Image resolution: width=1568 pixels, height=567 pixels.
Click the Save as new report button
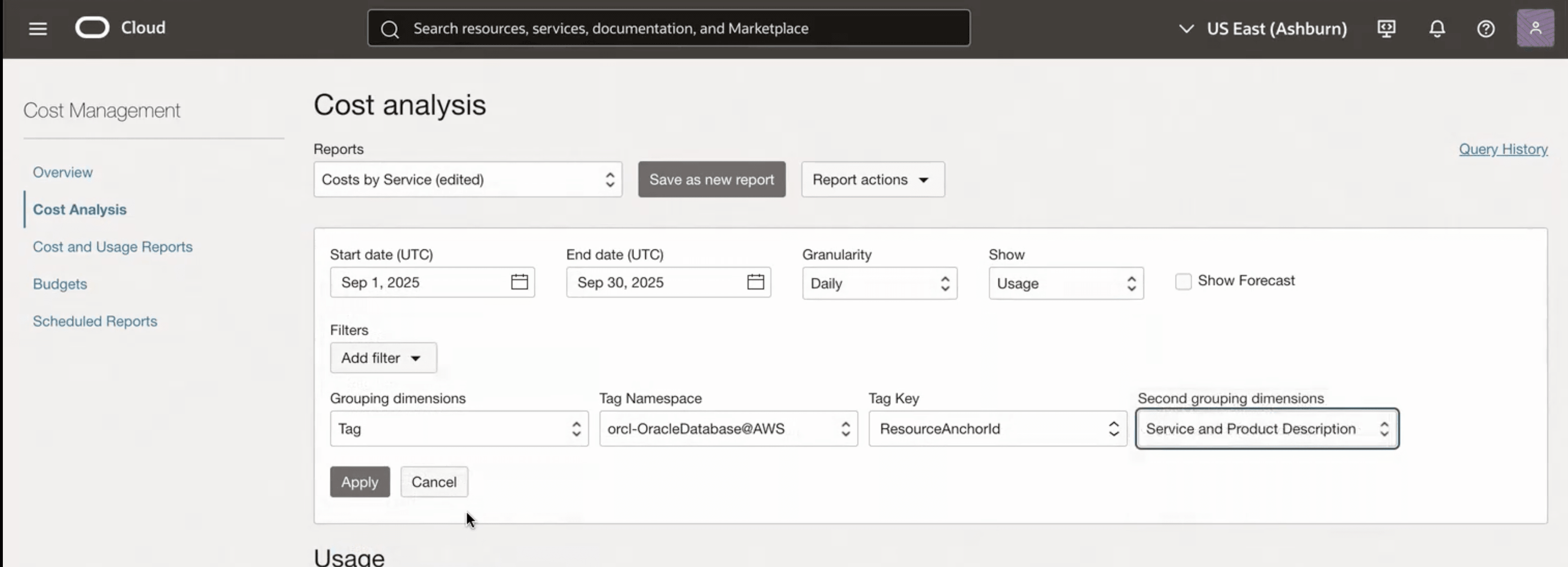point(712,179)
